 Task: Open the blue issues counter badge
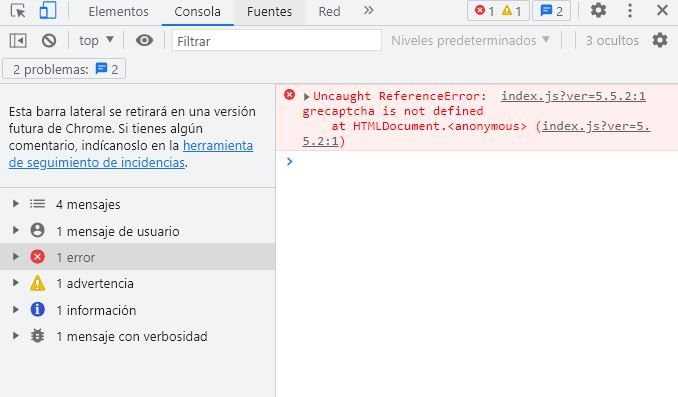coord(551,11)
